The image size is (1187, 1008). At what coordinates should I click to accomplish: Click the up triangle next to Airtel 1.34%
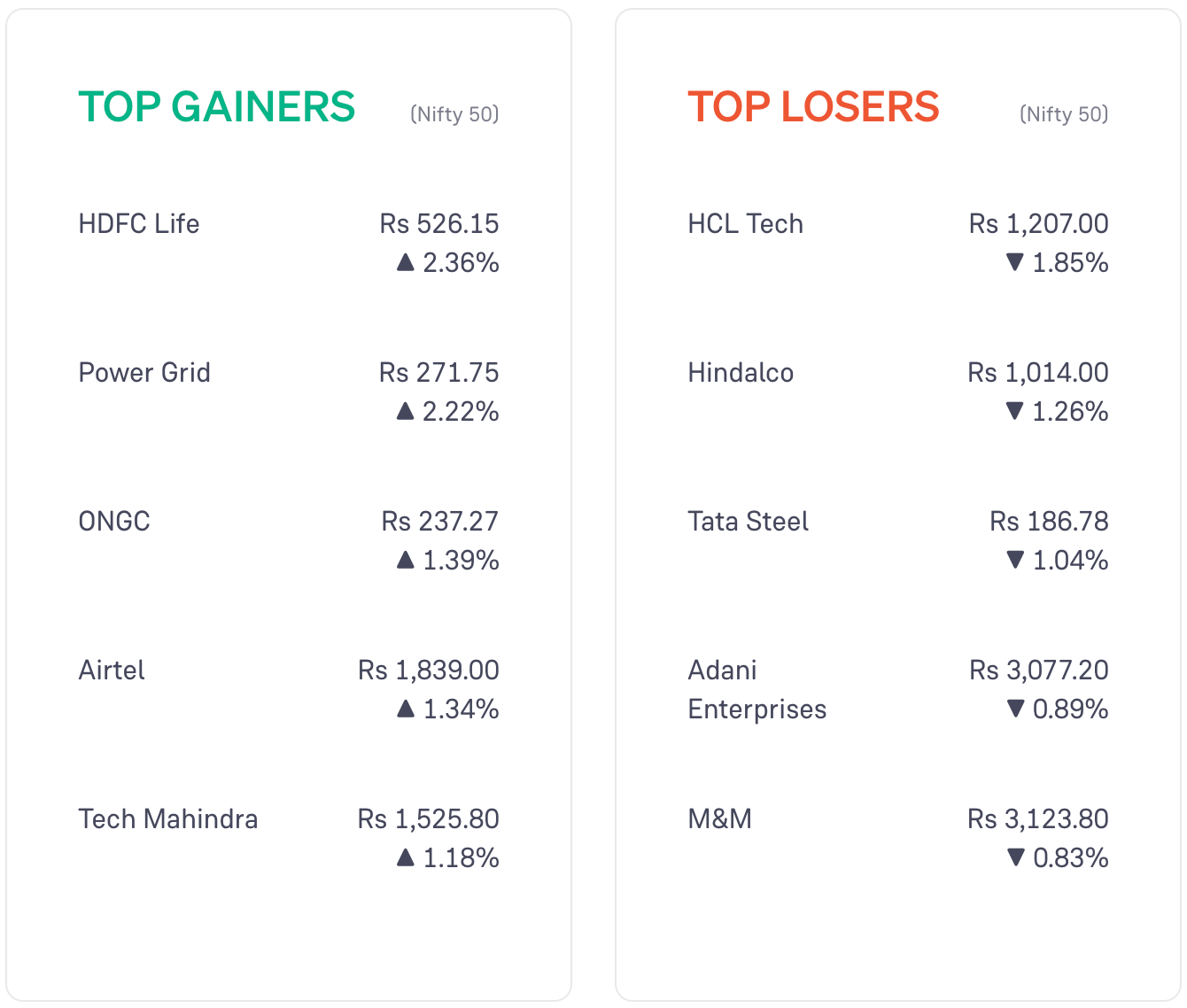tap(406, 709)
